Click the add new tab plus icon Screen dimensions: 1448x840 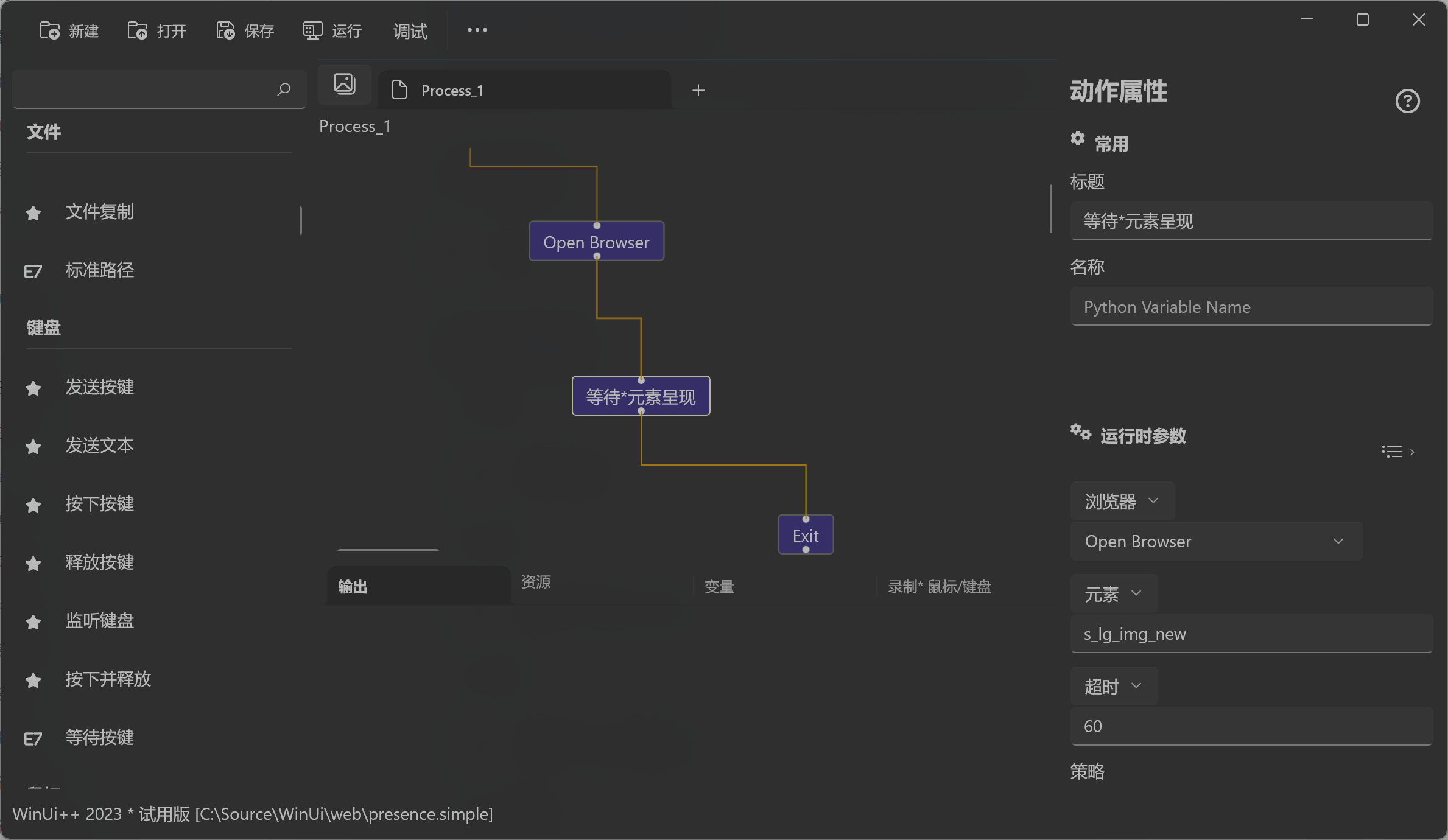[698, 90]
